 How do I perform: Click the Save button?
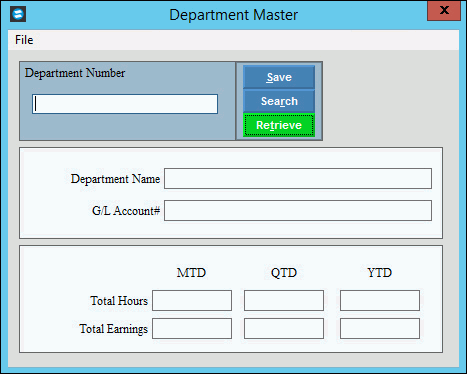tap(279, 77)
